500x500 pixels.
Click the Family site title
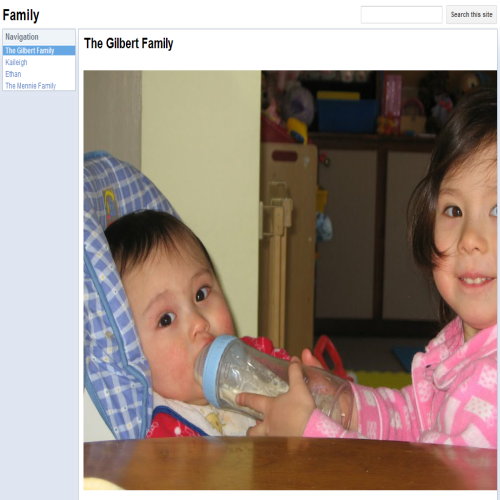[21, 15]
